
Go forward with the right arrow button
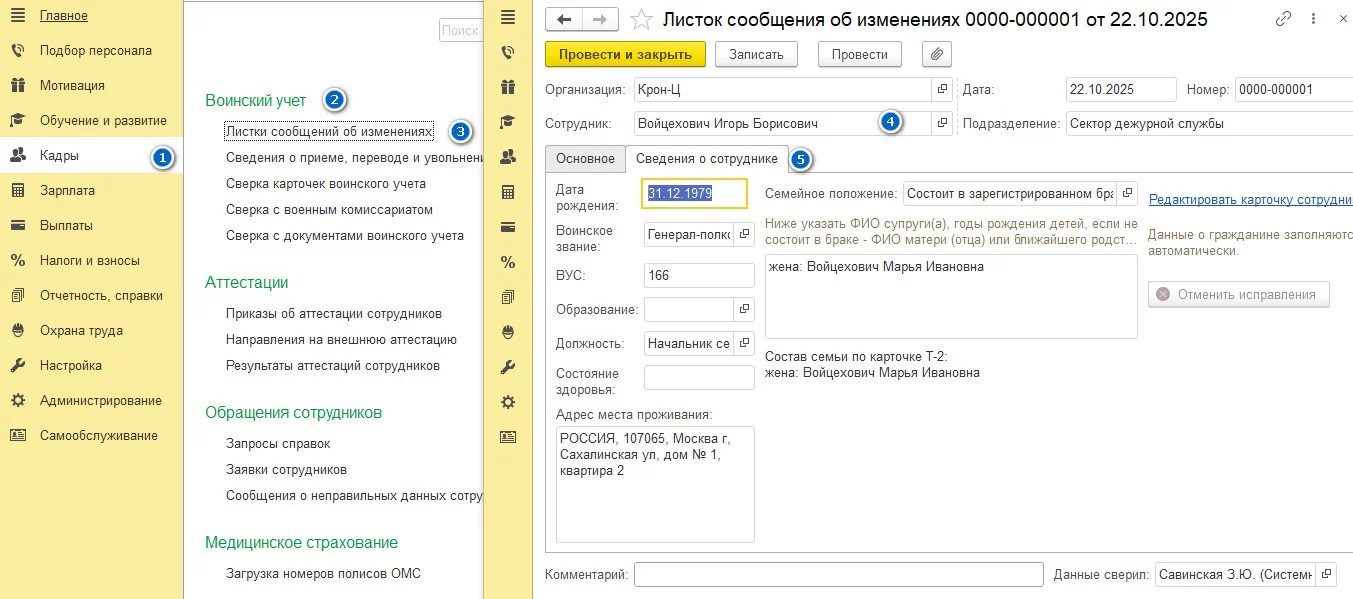(601, 19)
